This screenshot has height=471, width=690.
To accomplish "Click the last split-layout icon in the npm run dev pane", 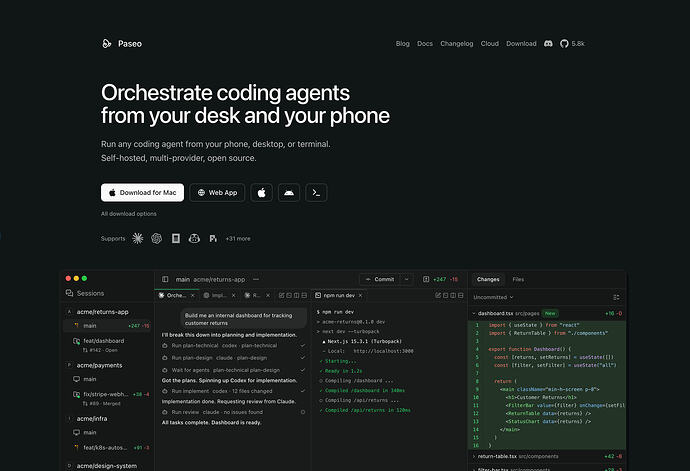I will pyautogui.click(x=461, y=295).
